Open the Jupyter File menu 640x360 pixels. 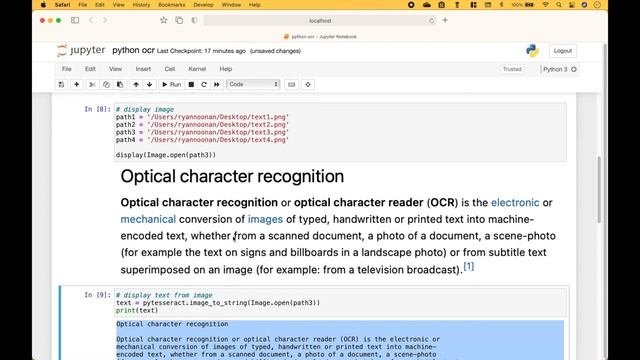67,69
